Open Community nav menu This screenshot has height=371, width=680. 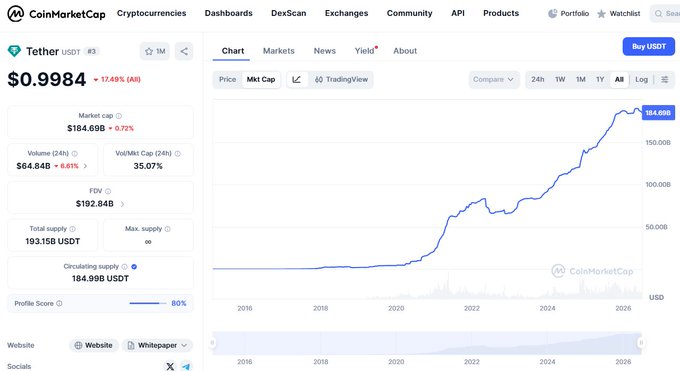[409, 13]
